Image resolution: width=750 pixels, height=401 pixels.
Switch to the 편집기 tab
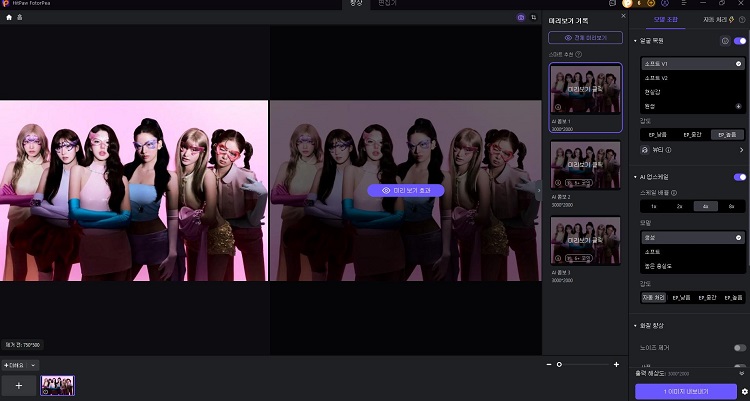pyautogui.click(x=387, y=4)
